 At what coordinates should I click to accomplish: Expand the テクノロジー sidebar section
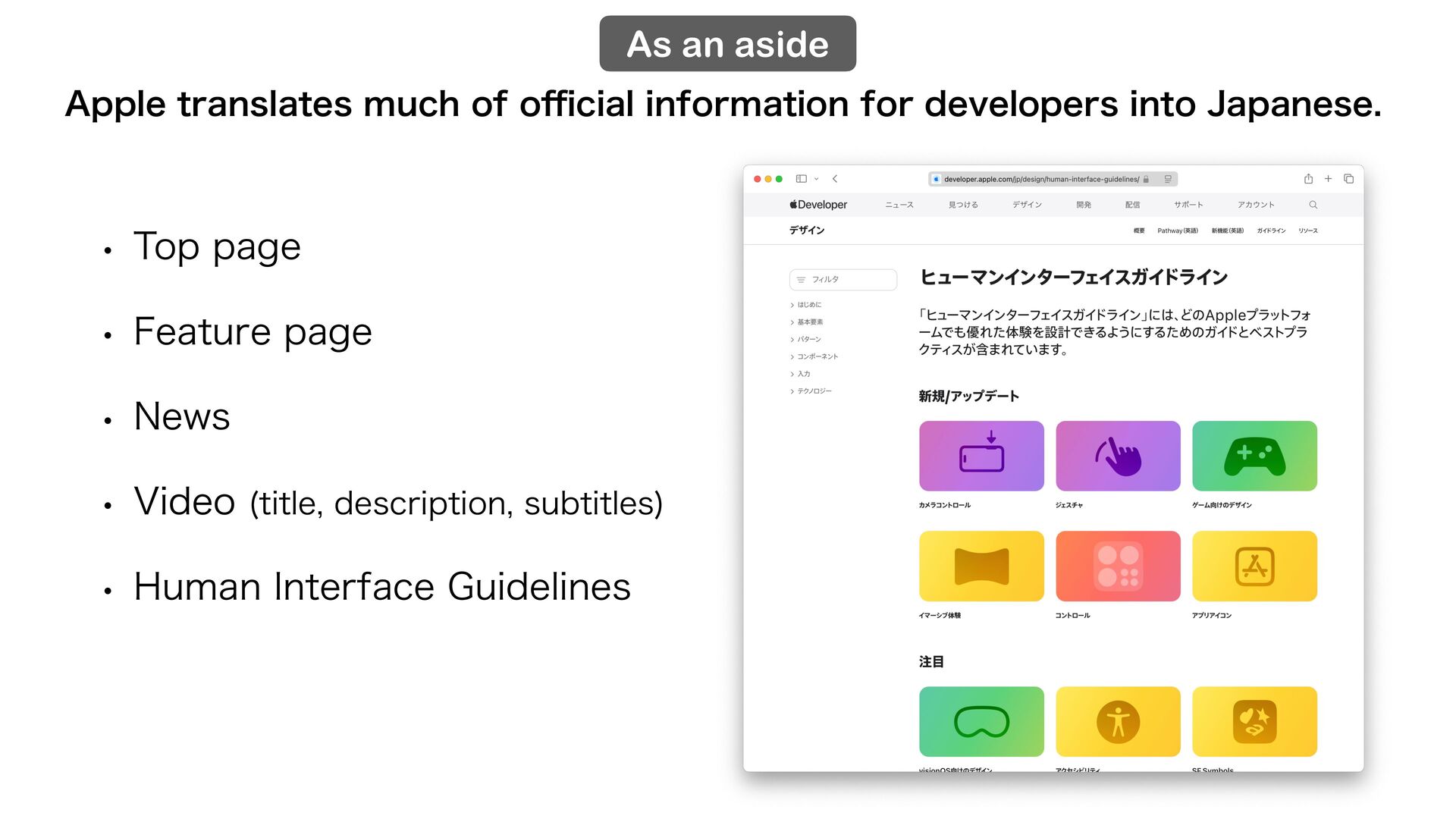811,391
